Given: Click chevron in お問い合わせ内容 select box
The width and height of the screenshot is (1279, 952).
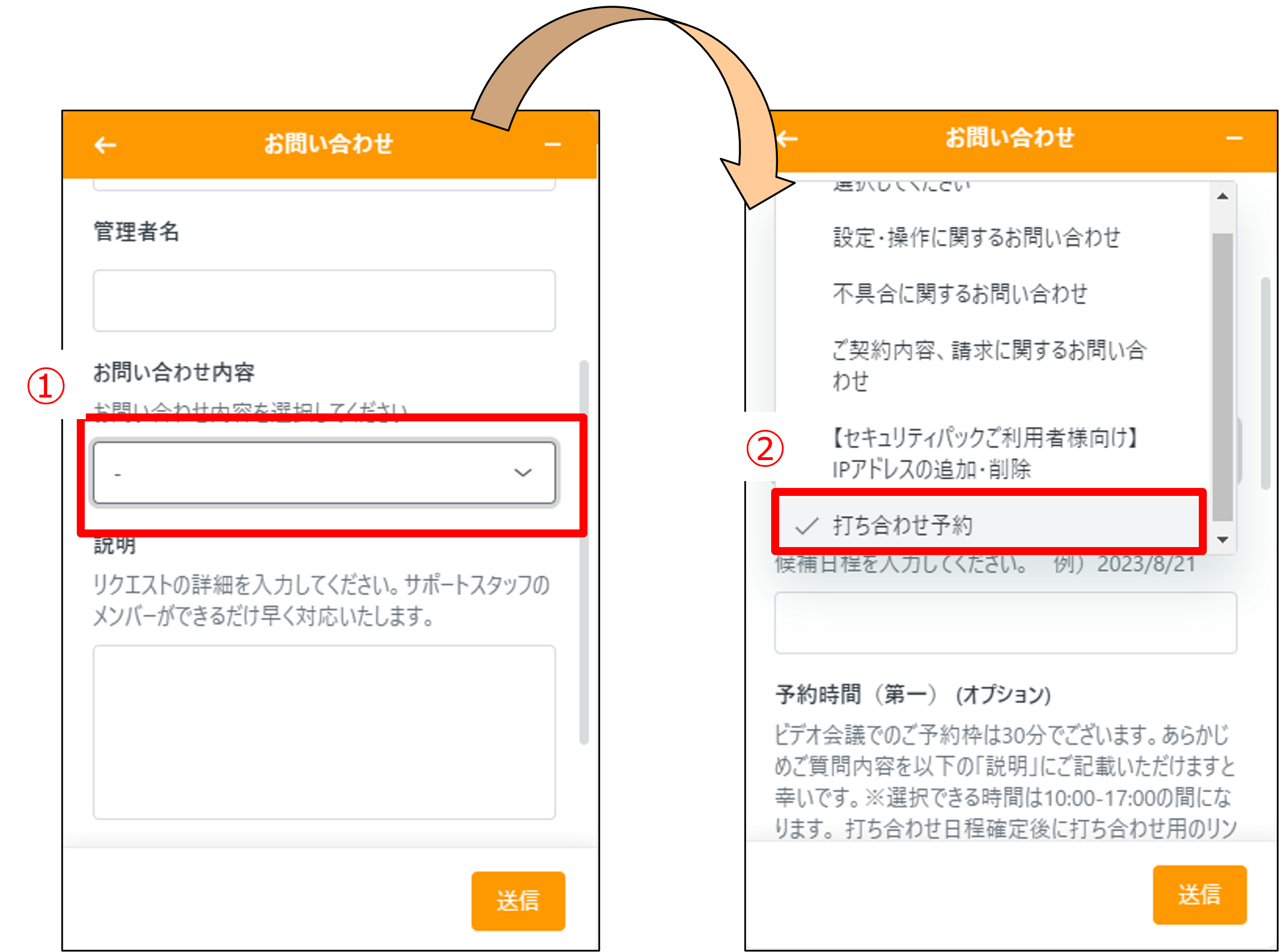Looking at the screenshot, I should click(523, 473).
